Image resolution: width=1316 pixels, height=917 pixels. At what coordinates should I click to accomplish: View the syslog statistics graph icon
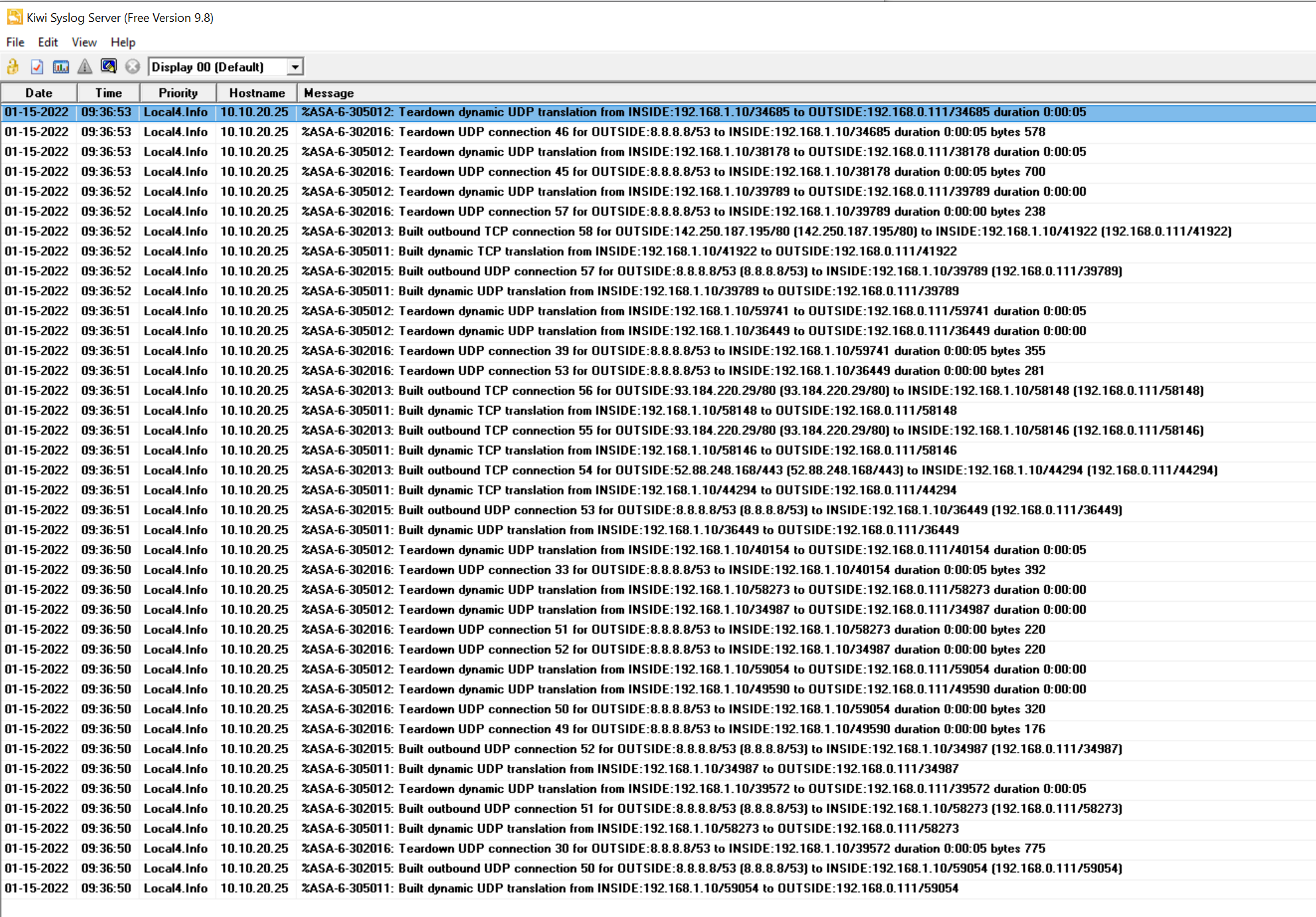(x=60, y=66)
